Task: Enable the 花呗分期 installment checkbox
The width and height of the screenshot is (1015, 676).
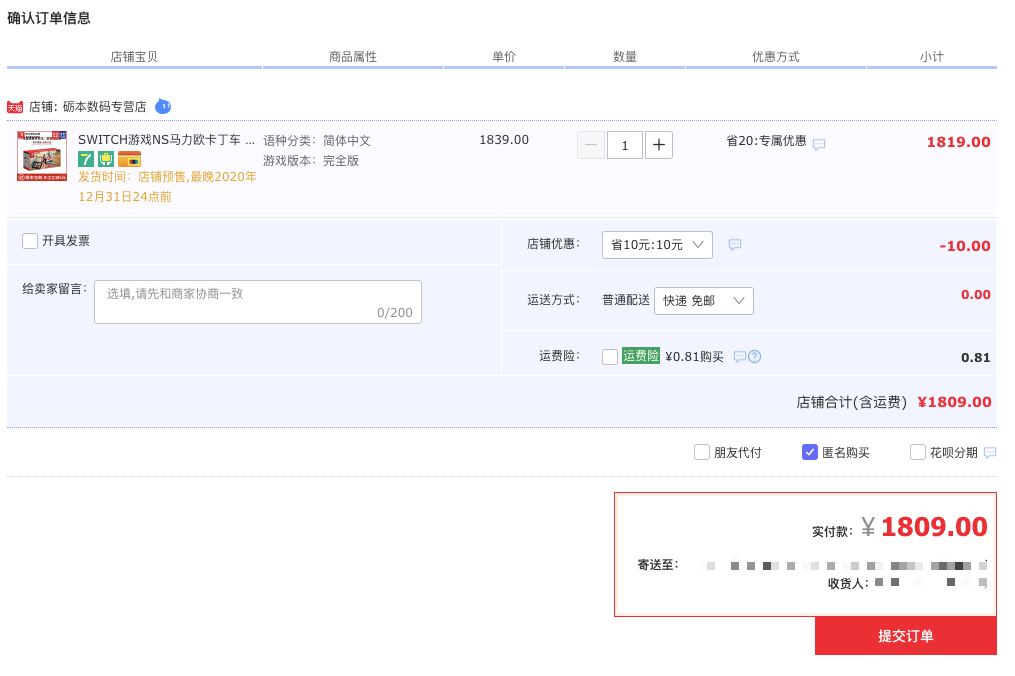Action: coord(918,452)
